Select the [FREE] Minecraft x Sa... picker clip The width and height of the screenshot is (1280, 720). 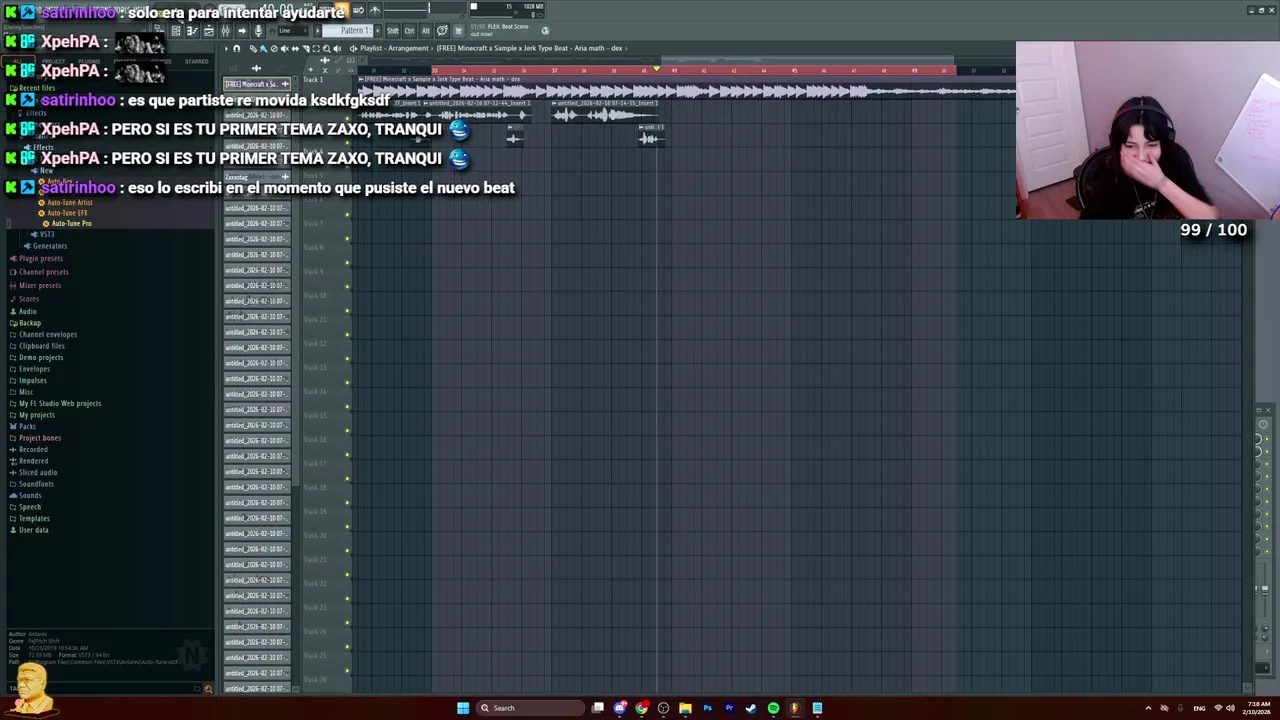pyautogui.click(x=257, y=84)
